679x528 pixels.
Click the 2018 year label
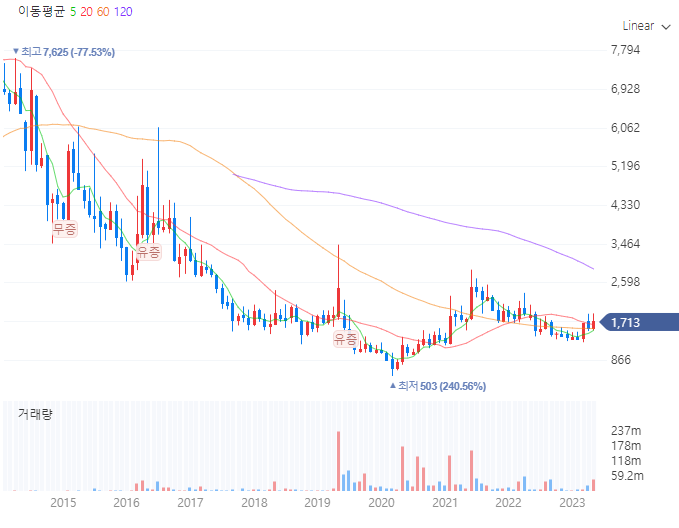254,502
